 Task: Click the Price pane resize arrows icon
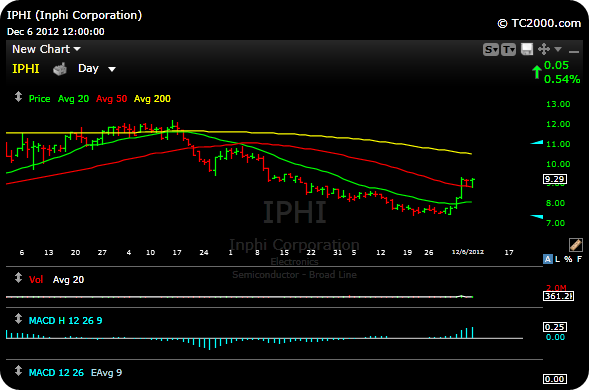point(18,97)
